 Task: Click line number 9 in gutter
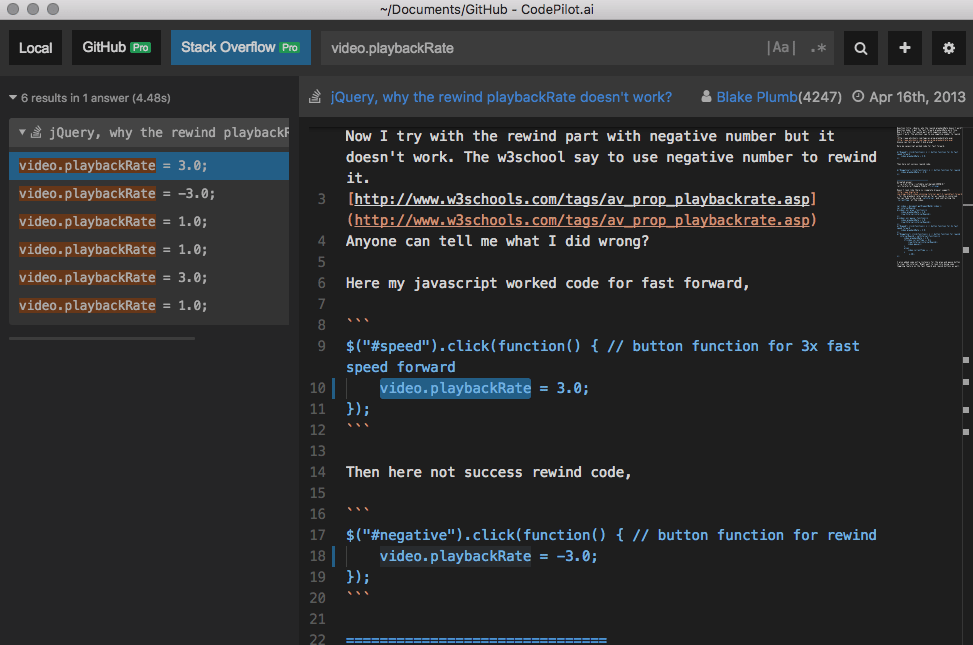tap(321, 346)
